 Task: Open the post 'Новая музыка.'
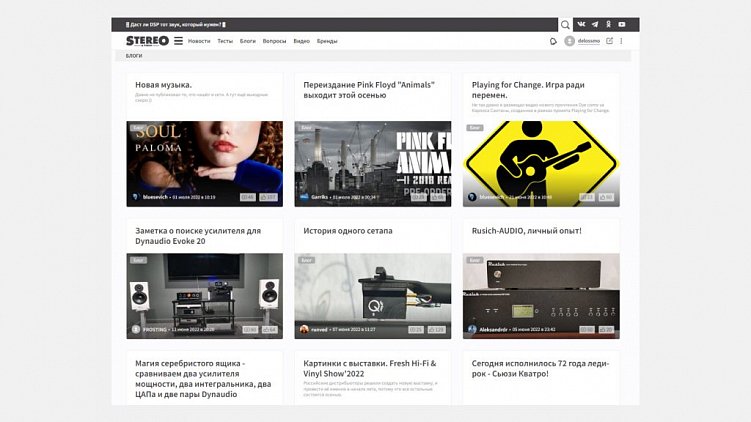pos(163,85)
